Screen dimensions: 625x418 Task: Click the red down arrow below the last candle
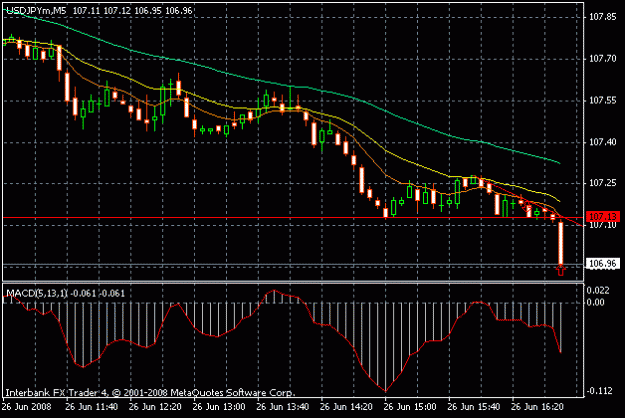pyautogui.click(x=561, y=271)
